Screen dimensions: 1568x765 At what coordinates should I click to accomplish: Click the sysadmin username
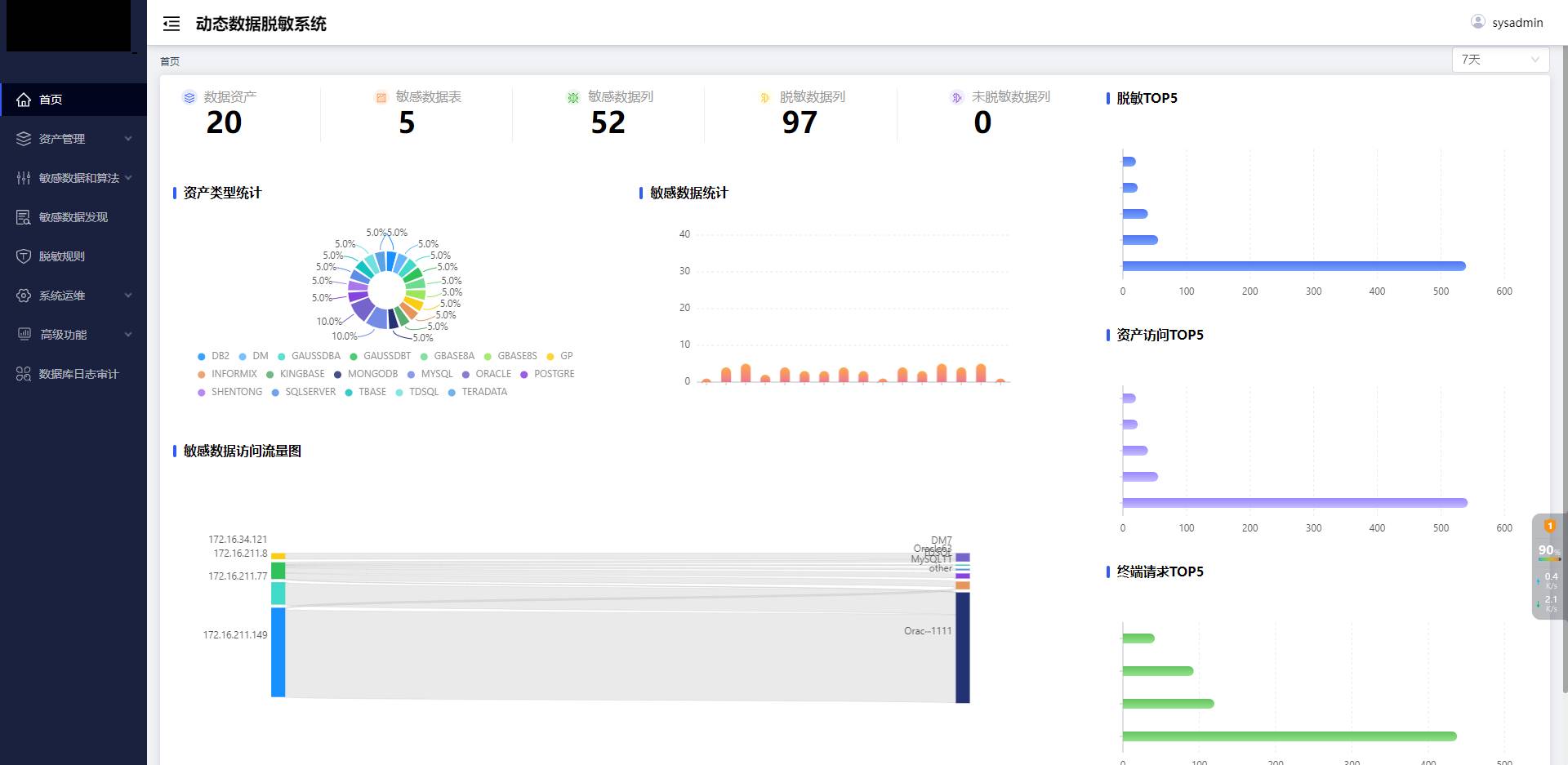(1517, 23)
